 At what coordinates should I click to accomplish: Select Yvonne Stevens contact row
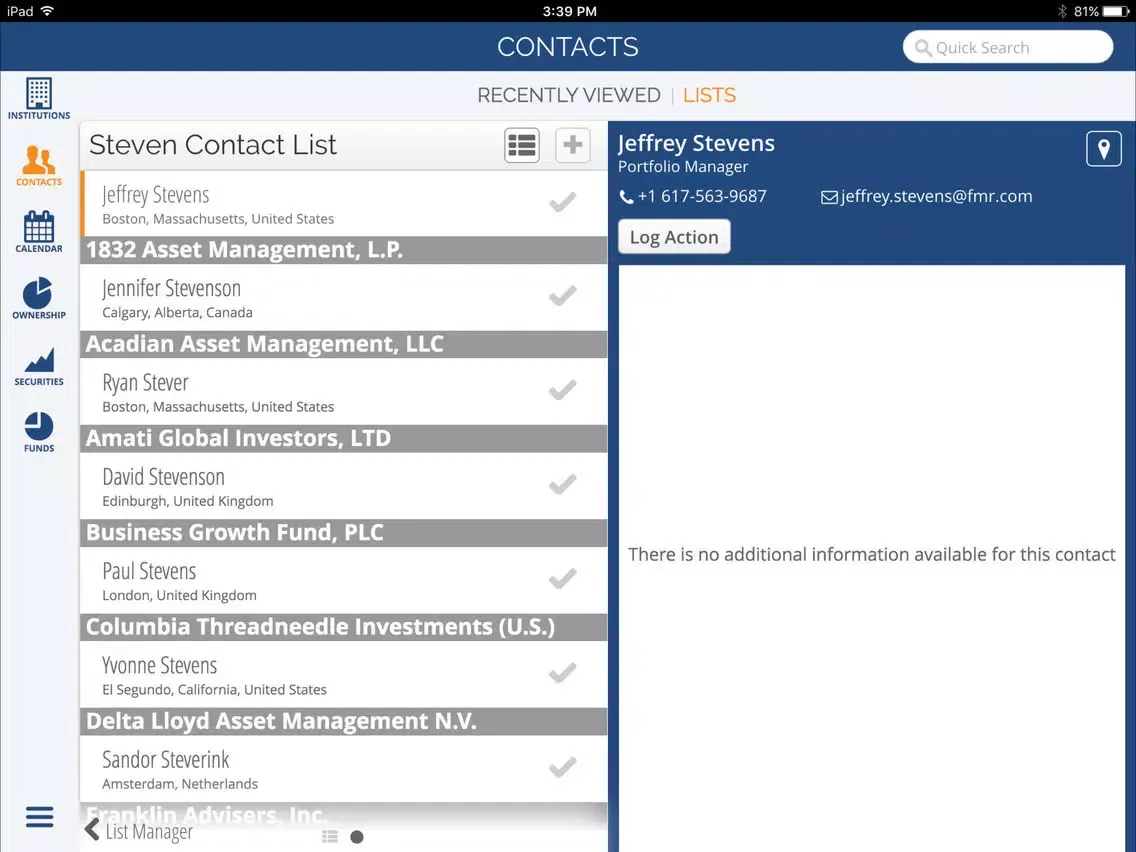pos(344,674)
